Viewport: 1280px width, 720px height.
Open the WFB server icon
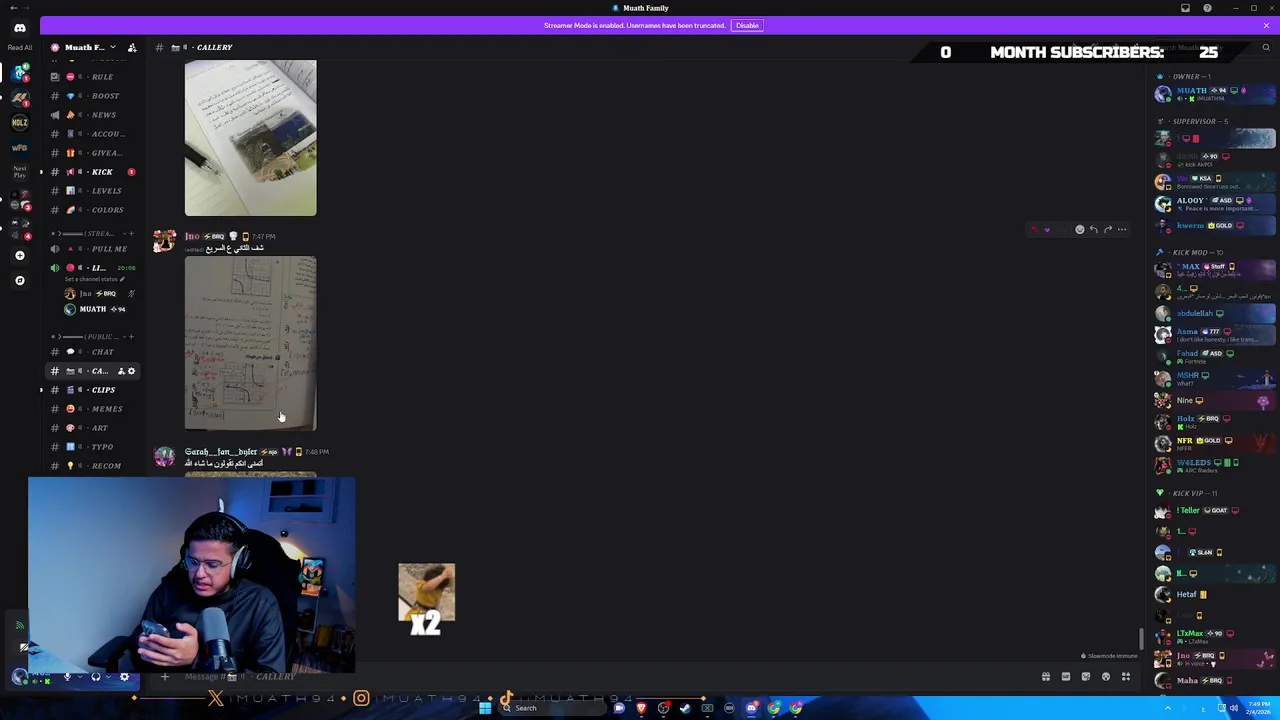[x=19, y=148]
